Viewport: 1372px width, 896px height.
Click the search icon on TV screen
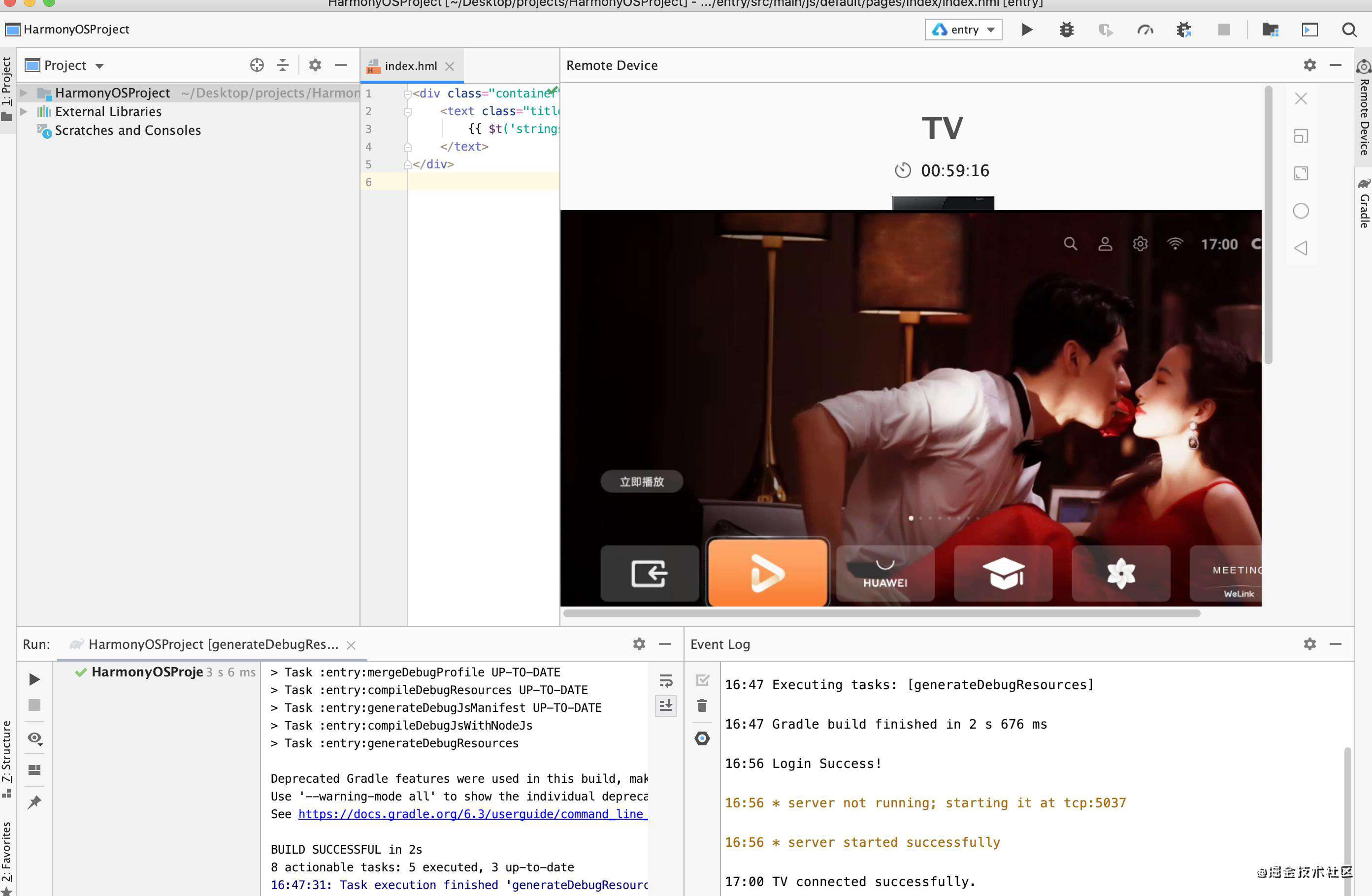1071,244
